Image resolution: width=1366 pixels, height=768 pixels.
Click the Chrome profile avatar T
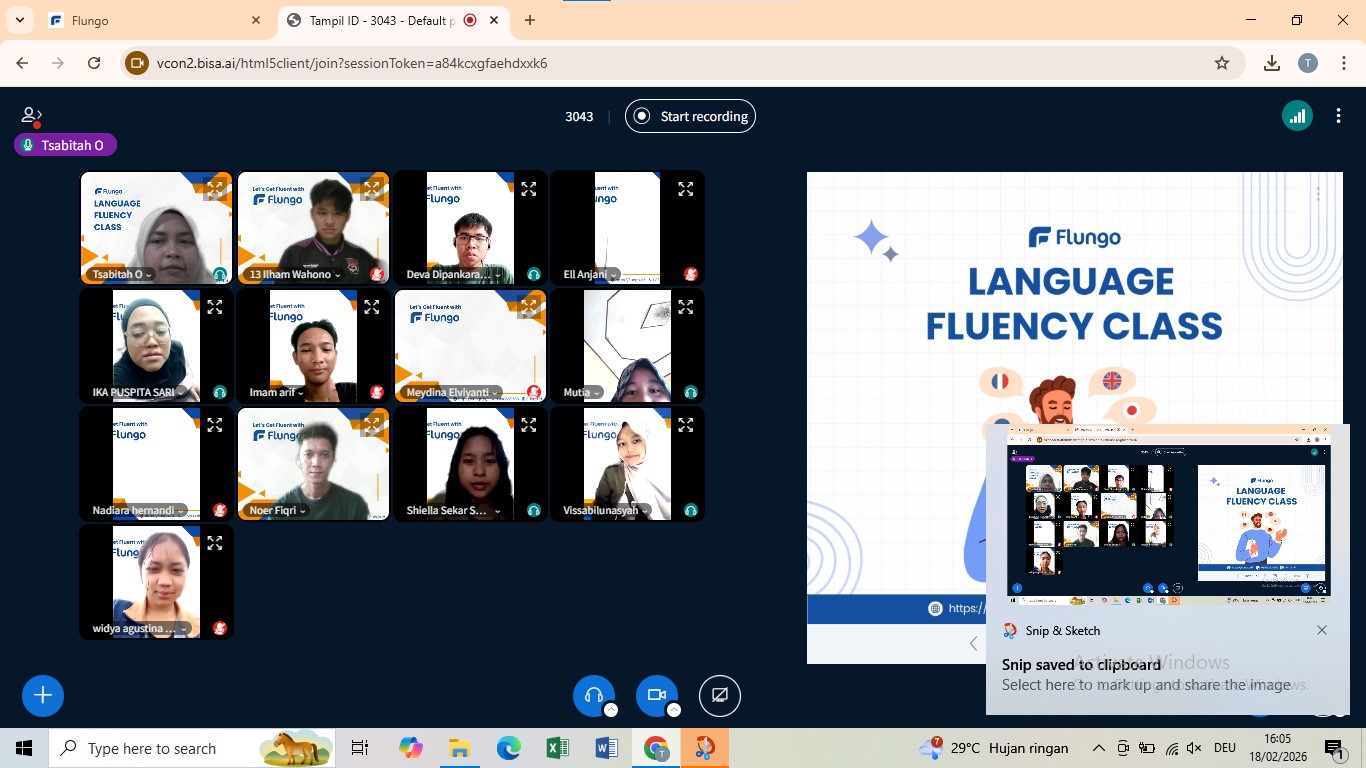tap(1308, 63)
